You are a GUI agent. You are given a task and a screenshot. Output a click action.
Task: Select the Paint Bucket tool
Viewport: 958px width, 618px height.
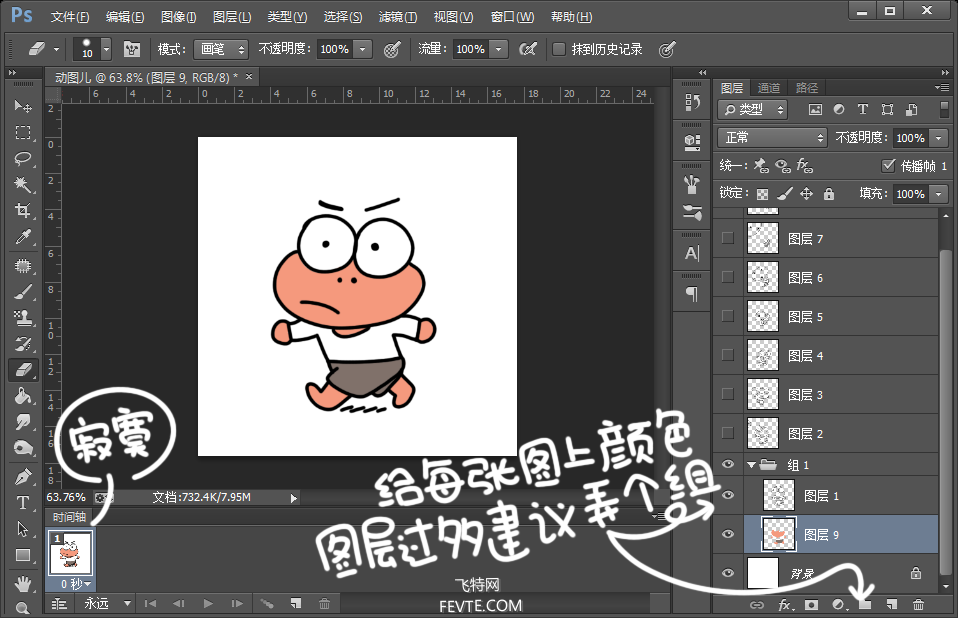(x=23, y=396)
